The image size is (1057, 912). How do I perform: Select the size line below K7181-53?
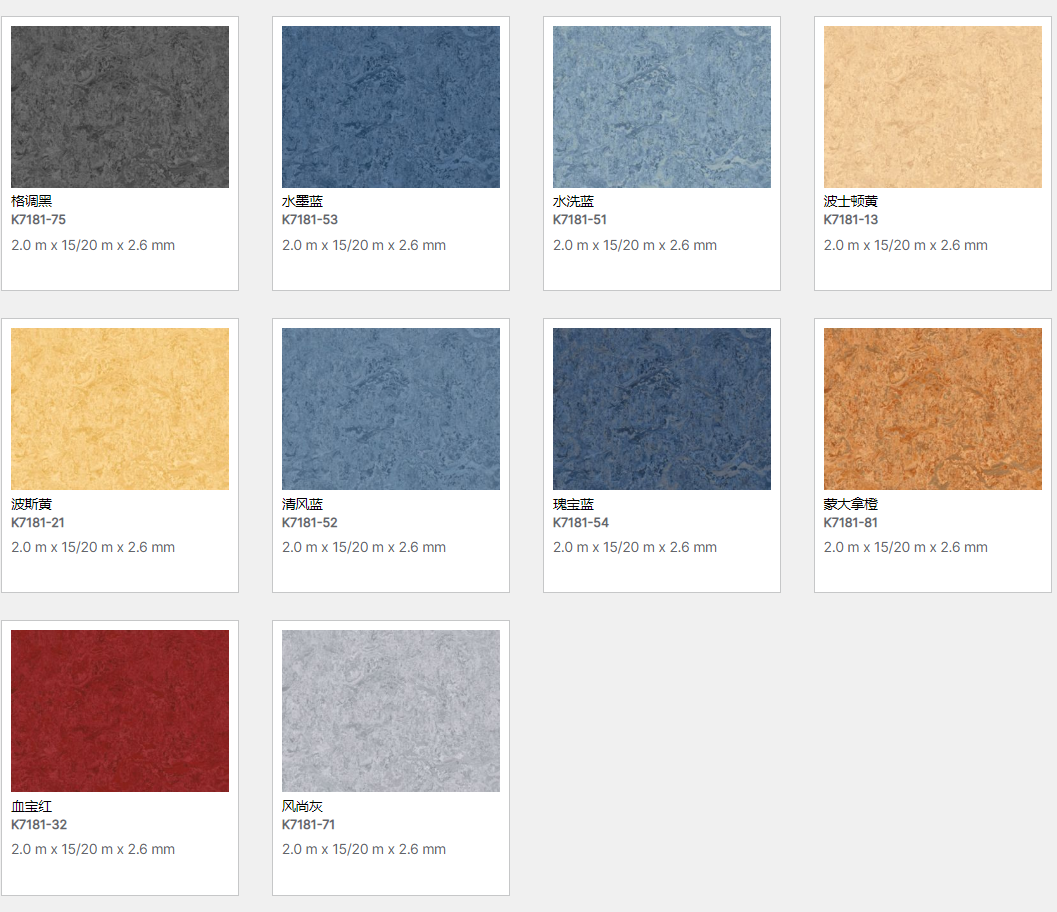tap(364, 245)
